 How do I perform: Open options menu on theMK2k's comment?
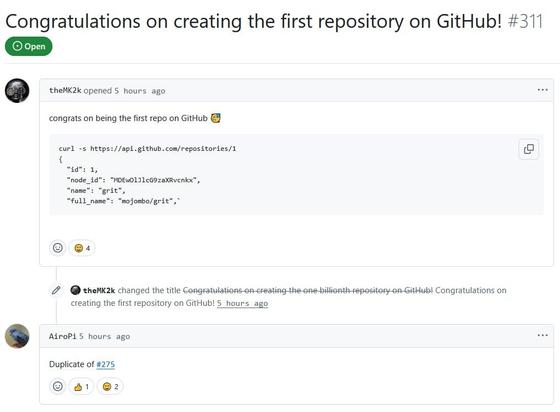542,90
